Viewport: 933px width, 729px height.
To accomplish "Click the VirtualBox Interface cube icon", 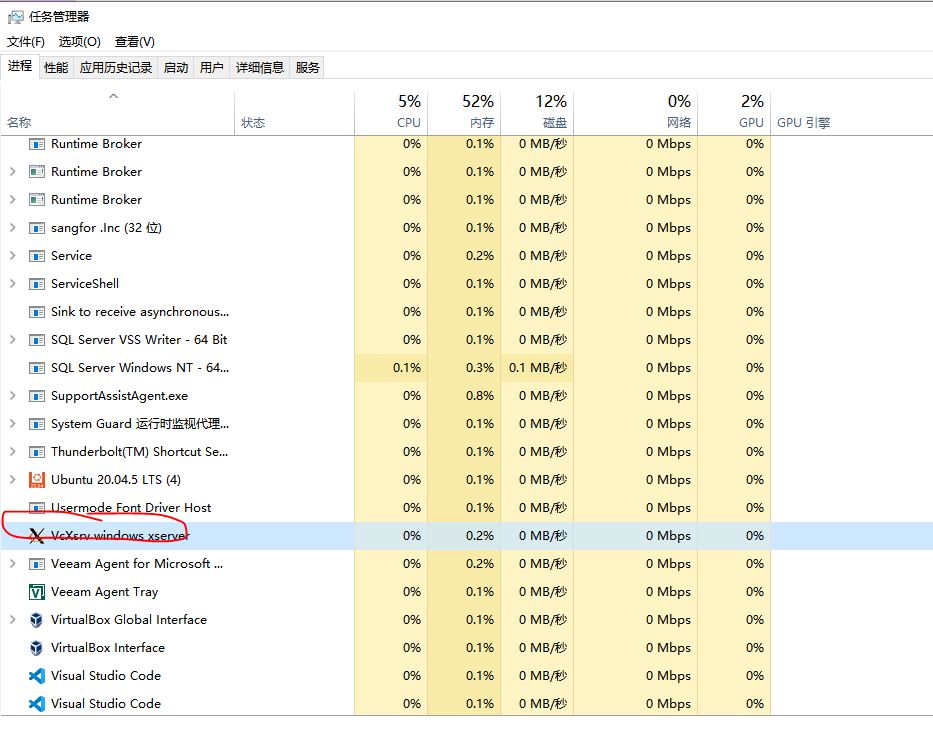I will pos(37,648).
